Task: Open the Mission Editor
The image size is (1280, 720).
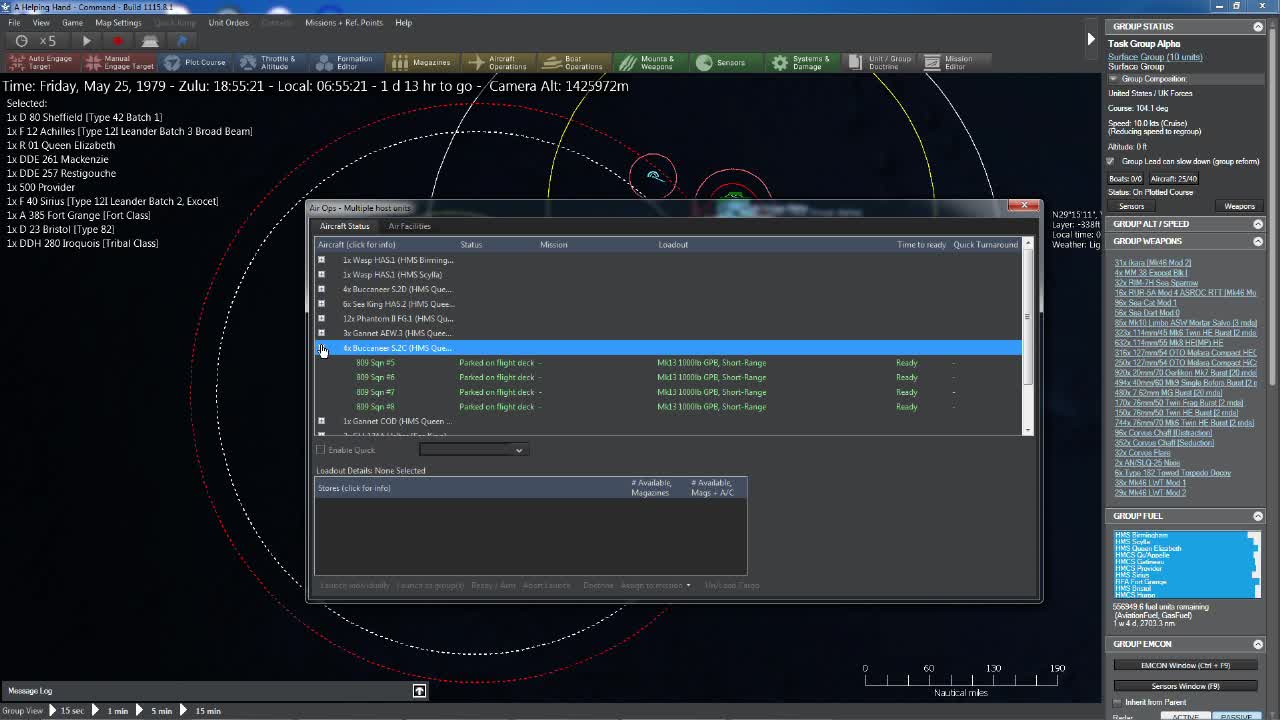Action: pos(947,62)
